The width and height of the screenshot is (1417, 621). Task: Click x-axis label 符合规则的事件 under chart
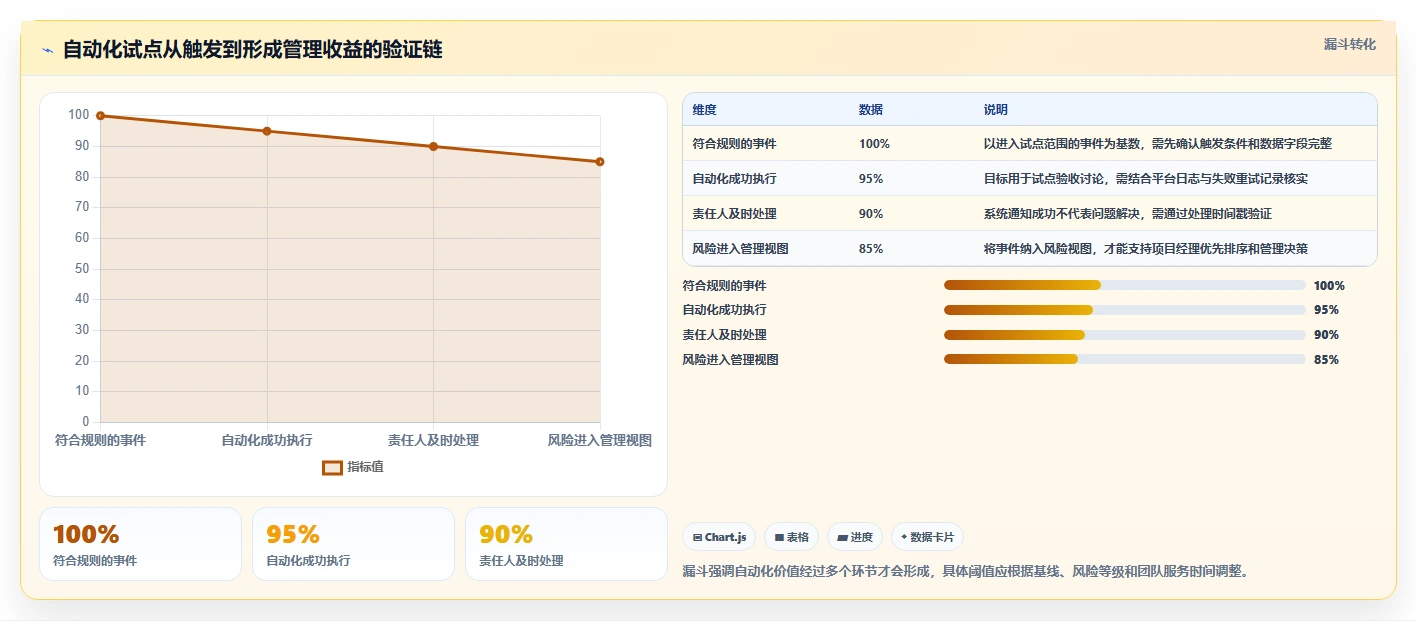tap(100, 440)
